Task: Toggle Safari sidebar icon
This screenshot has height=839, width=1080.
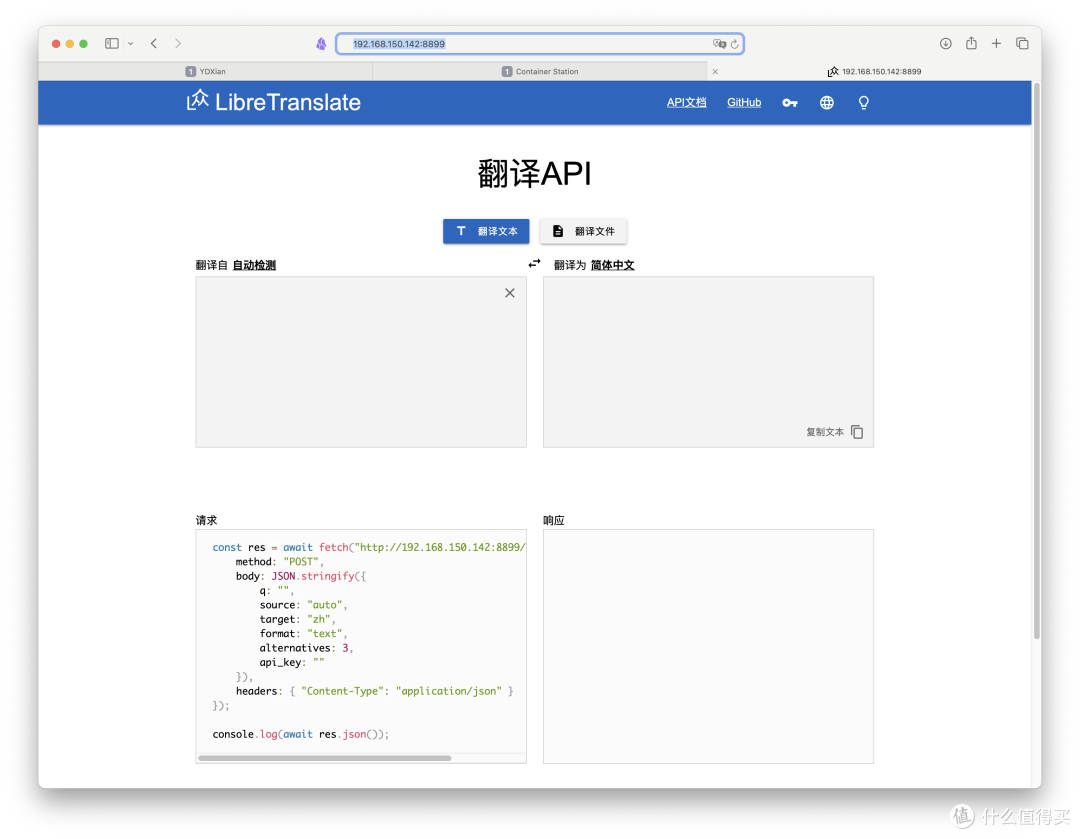Action: pyautogui.click(x=112, y=43)
